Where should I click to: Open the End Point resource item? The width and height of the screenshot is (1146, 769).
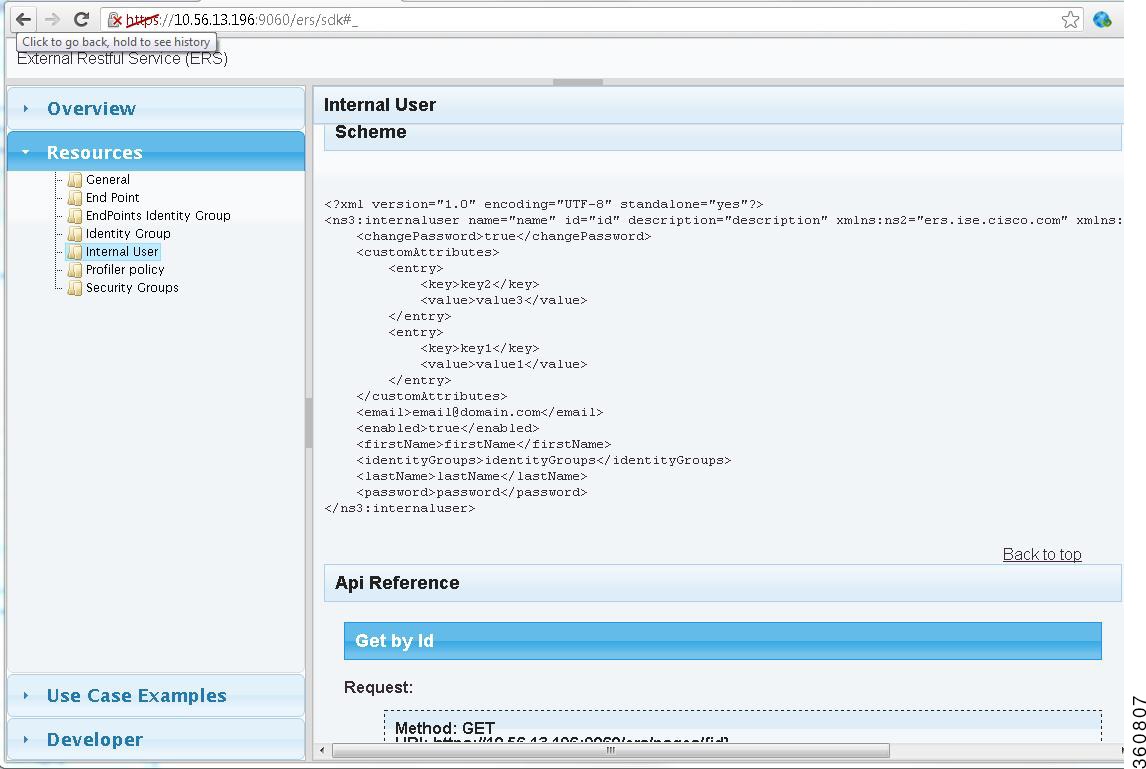[113, 197]
